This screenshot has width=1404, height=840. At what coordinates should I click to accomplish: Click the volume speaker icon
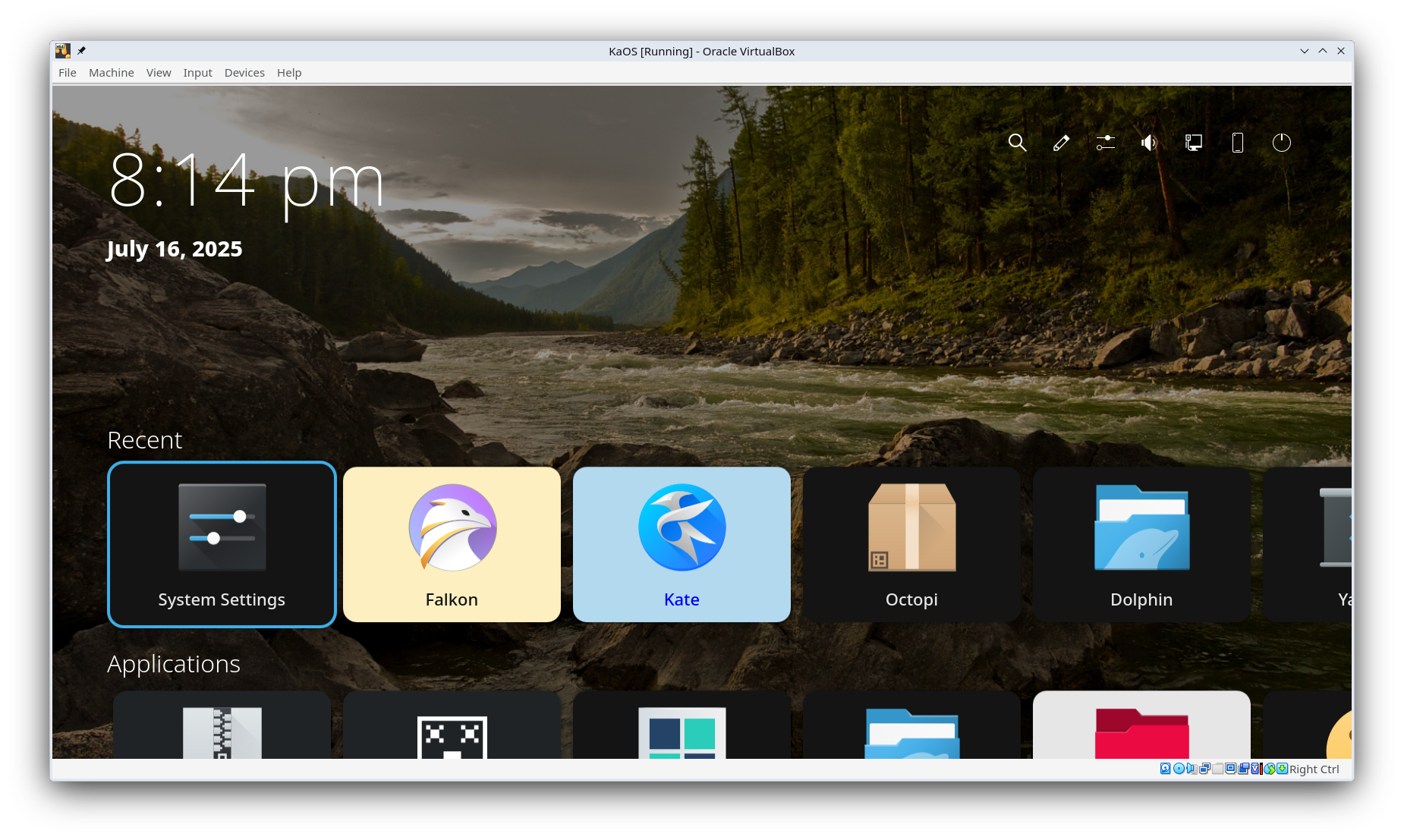point(1149,143)
